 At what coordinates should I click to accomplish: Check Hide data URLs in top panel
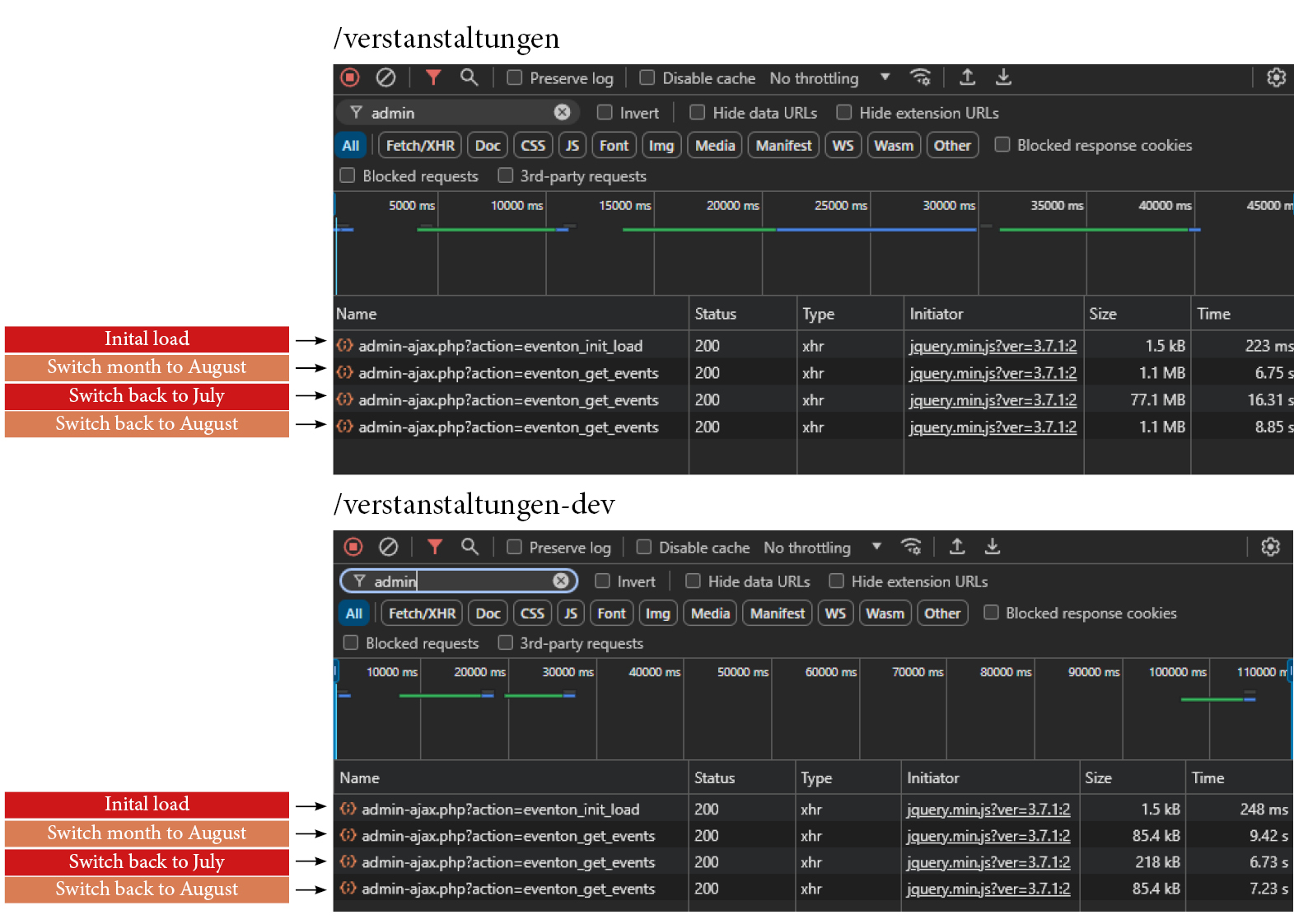[698, 112]
